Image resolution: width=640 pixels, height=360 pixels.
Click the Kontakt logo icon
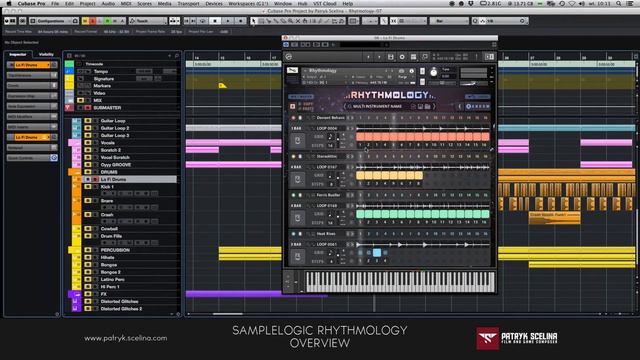point(289,57)
